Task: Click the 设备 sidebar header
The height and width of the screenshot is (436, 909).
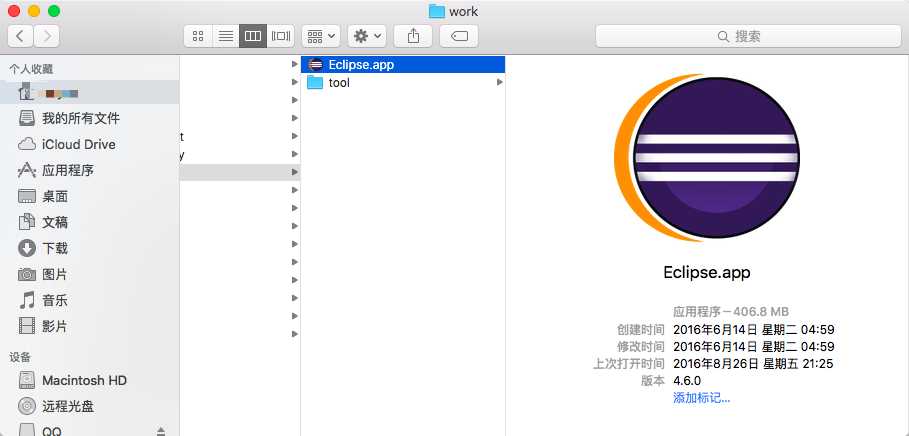Action: coord(20,357)
